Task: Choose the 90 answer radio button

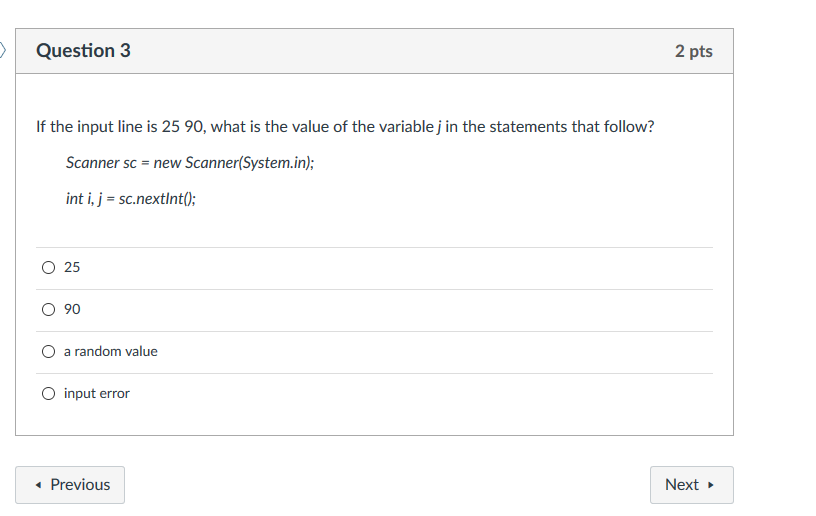Action: (48, 310)
